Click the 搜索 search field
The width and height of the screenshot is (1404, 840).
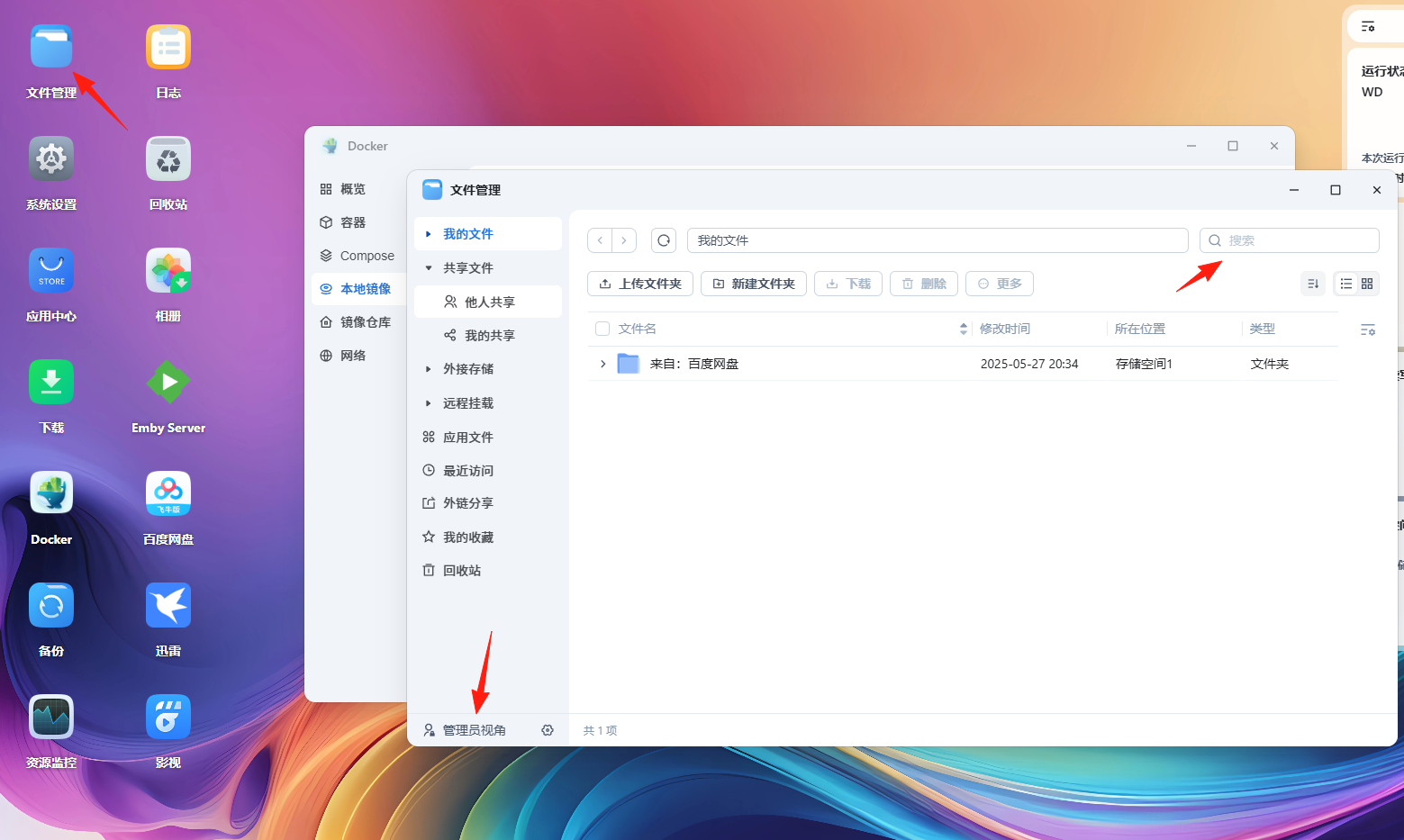(1290, 240)
